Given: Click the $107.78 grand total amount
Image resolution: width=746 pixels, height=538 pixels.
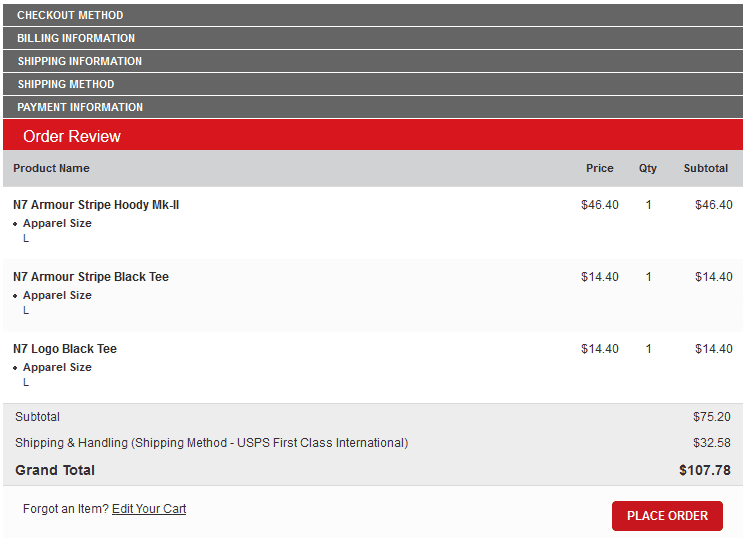Looking at the screenshot, I should [x=705, y=470].
